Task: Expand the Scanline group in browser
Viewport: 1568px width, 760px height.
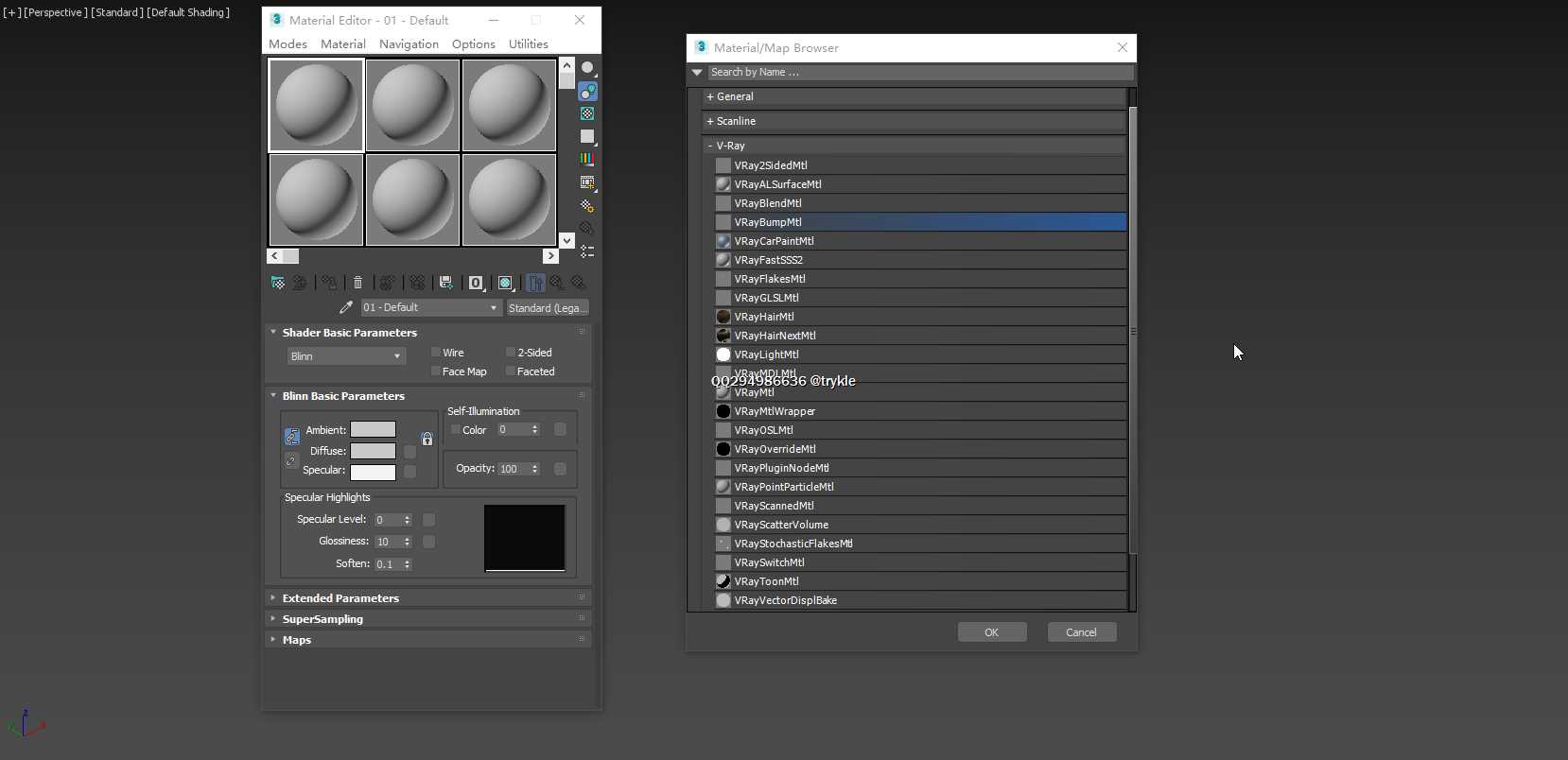Action: tap(914, 121)
